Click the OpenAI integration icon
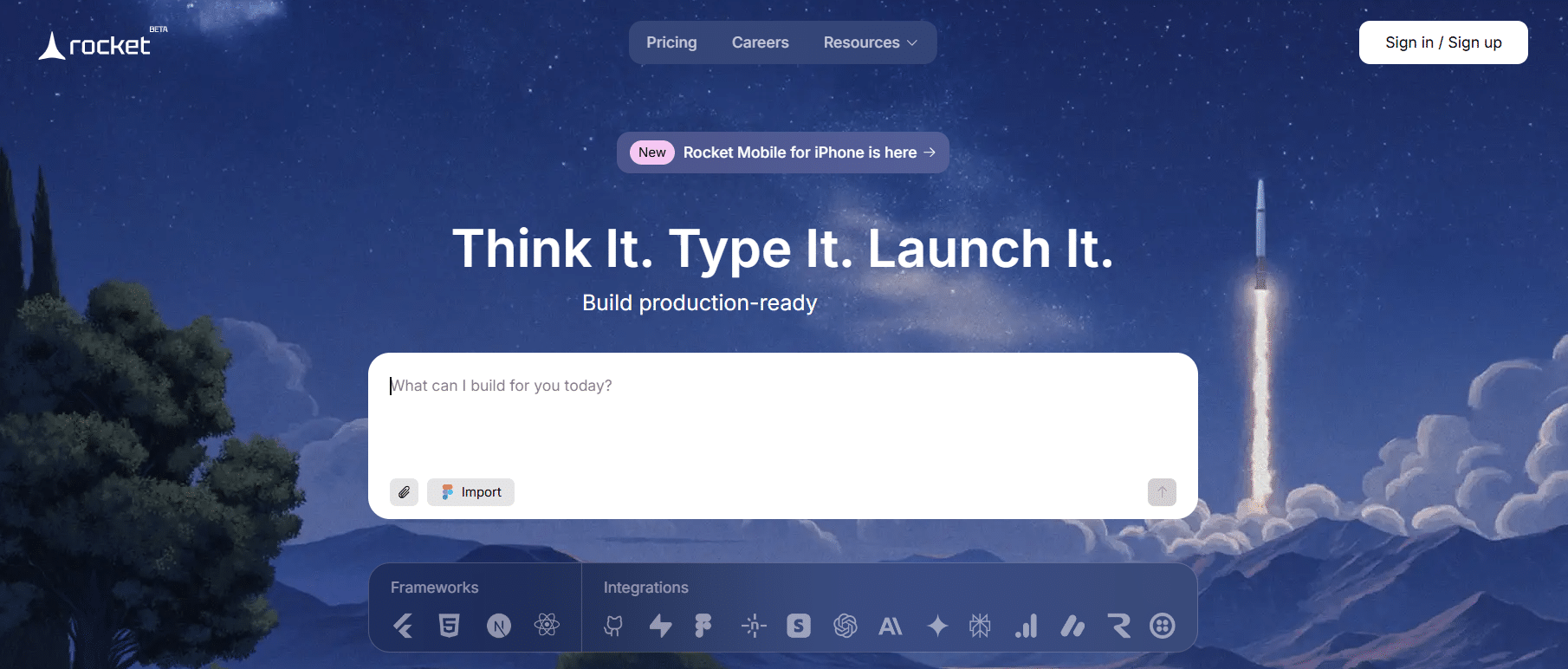Screen dimensions: 1568x669 tap(846, 626)
